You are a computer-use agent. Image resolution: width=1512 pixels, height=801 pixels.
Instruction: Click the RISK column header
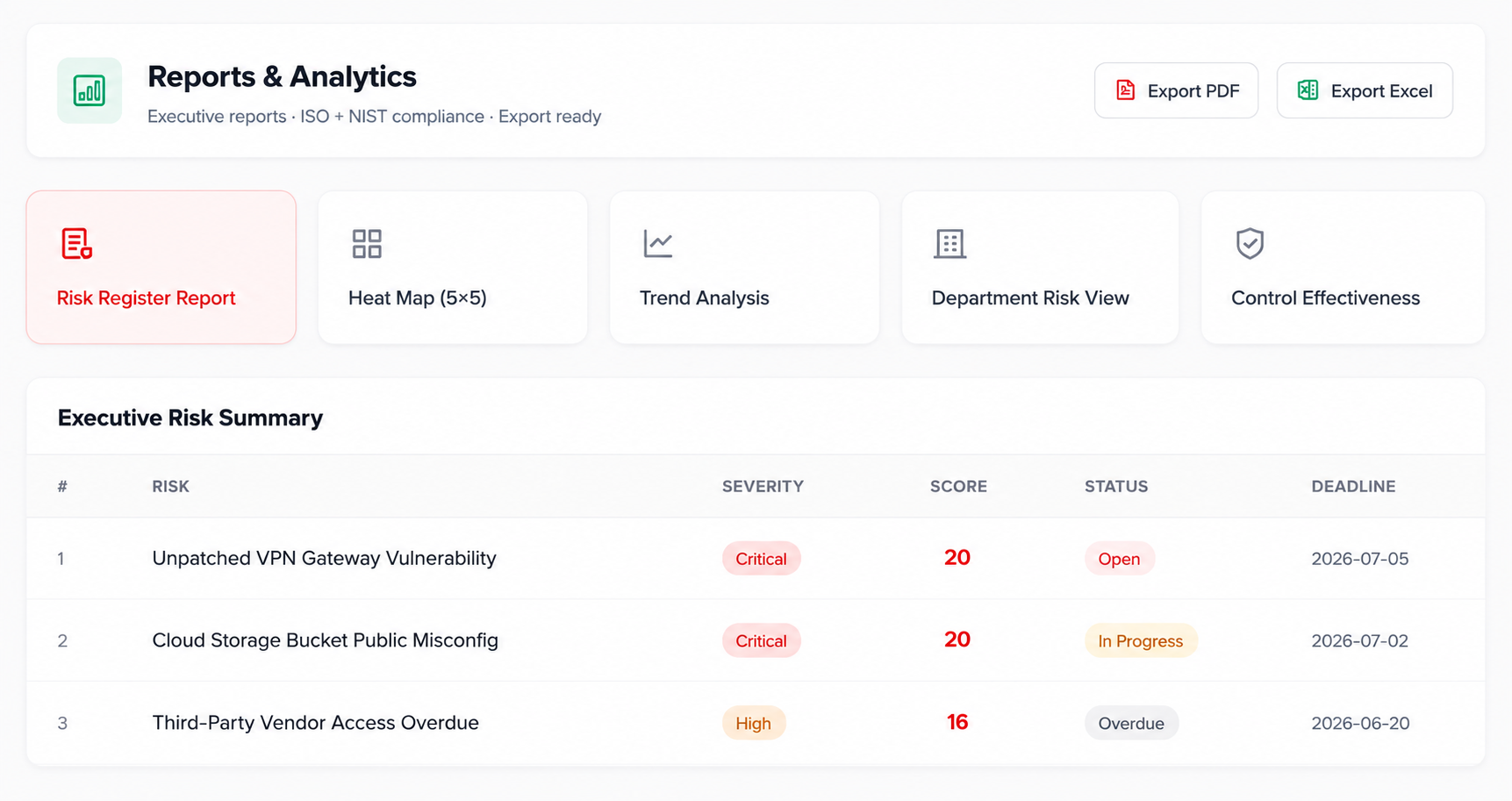coord(171,486)
